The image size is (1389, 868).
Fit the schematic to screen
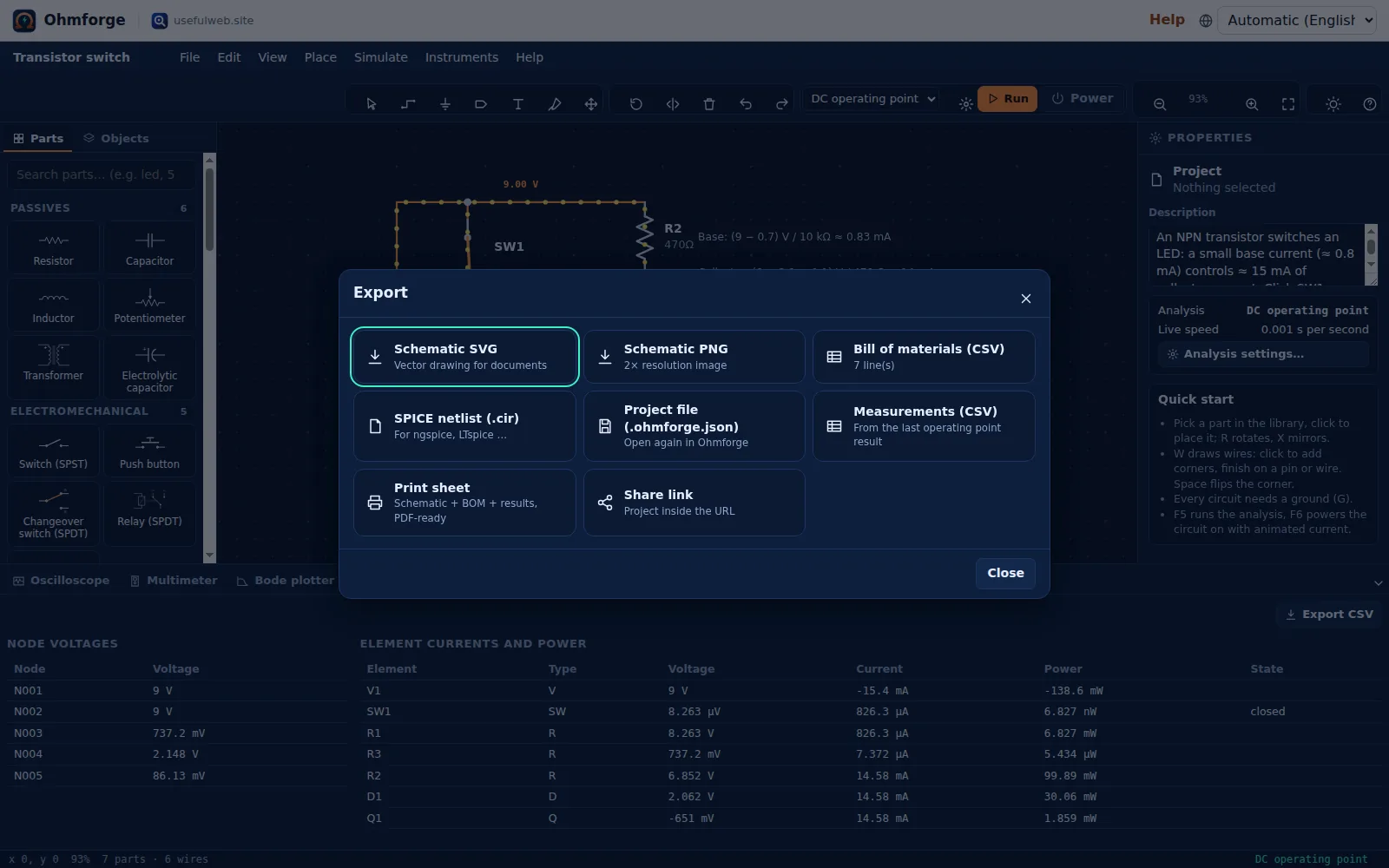click(x=1288, y=104)
